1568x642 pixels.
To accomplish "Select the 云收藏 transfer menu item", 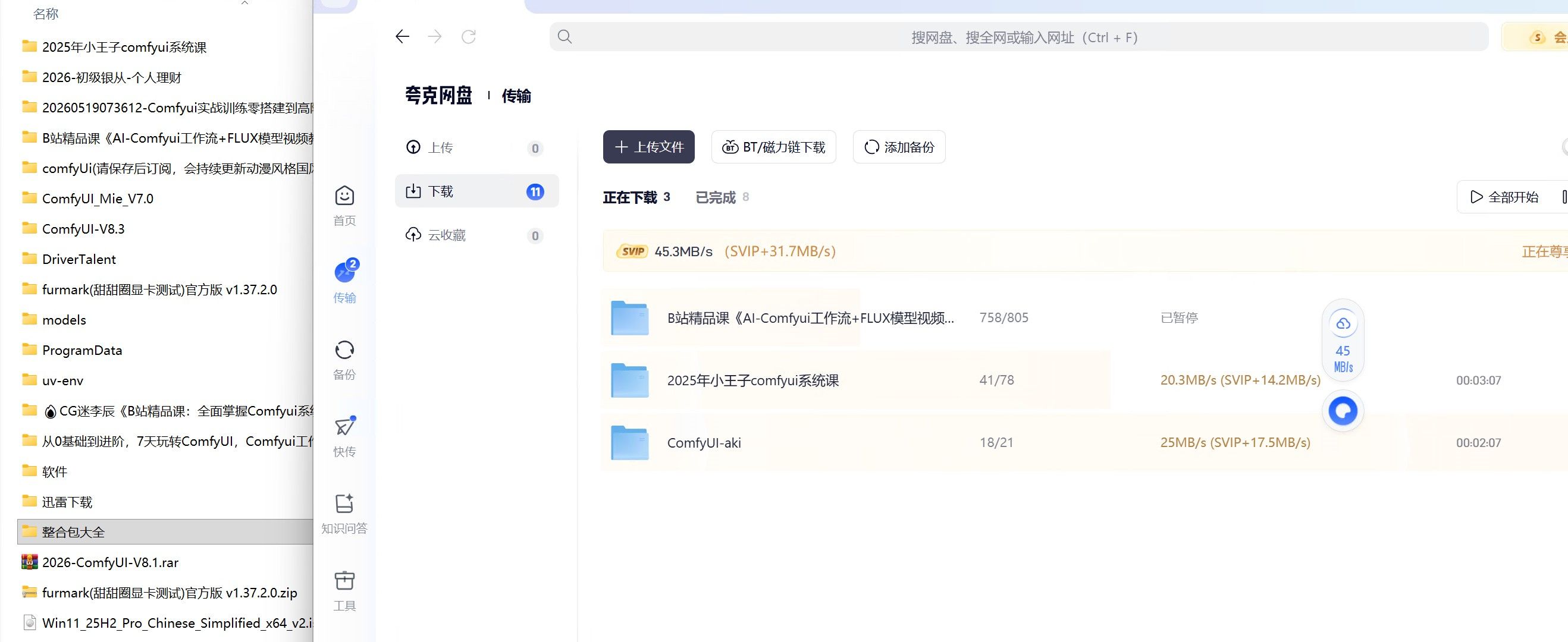I will tap(476, 235).
